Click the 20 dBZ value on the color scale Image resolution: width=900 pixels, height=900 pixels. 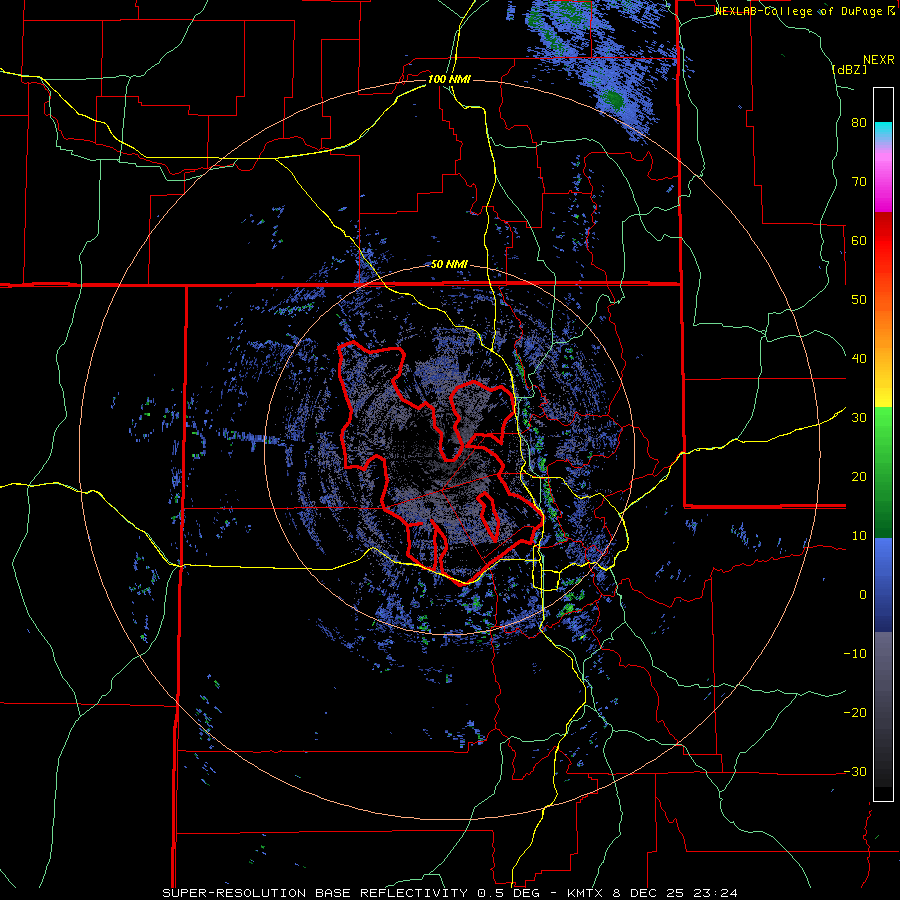[x=859, y=476]
